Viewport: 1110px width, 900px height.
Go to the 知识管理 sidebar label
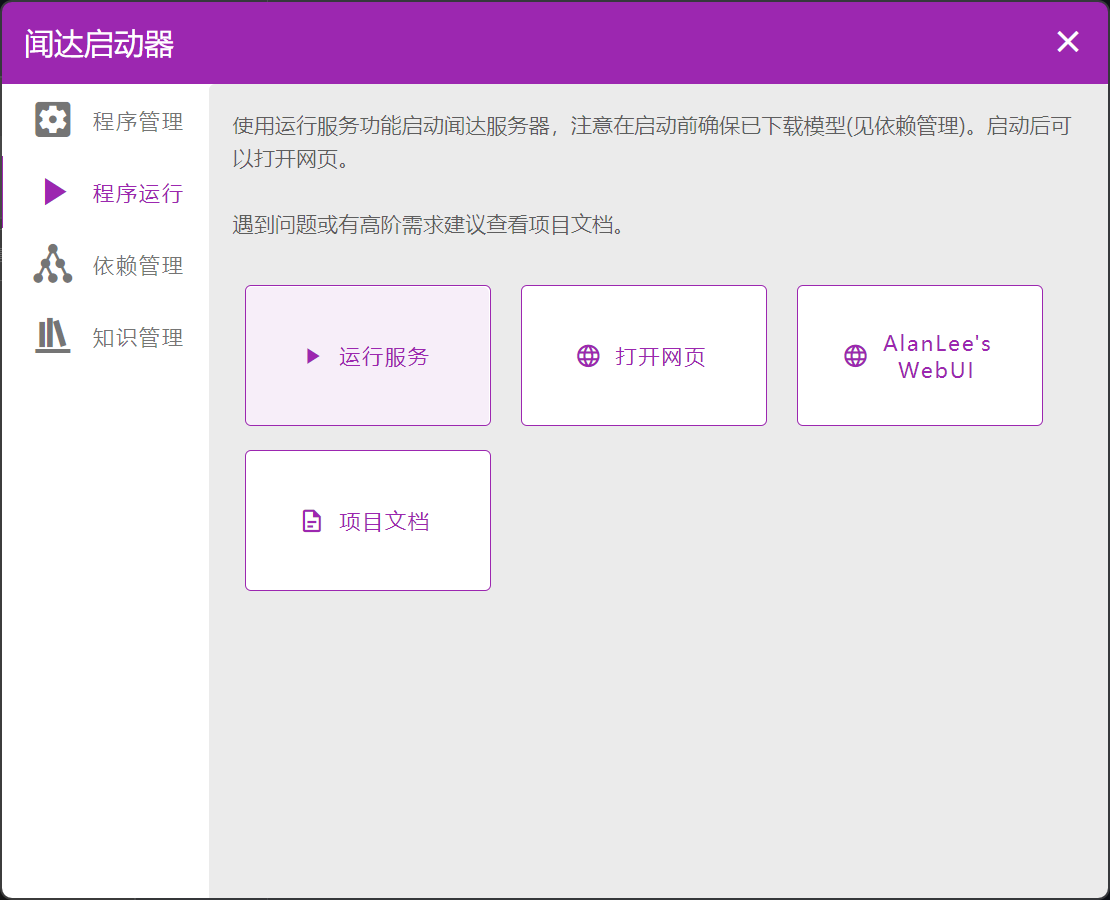(x=138, y=338)
